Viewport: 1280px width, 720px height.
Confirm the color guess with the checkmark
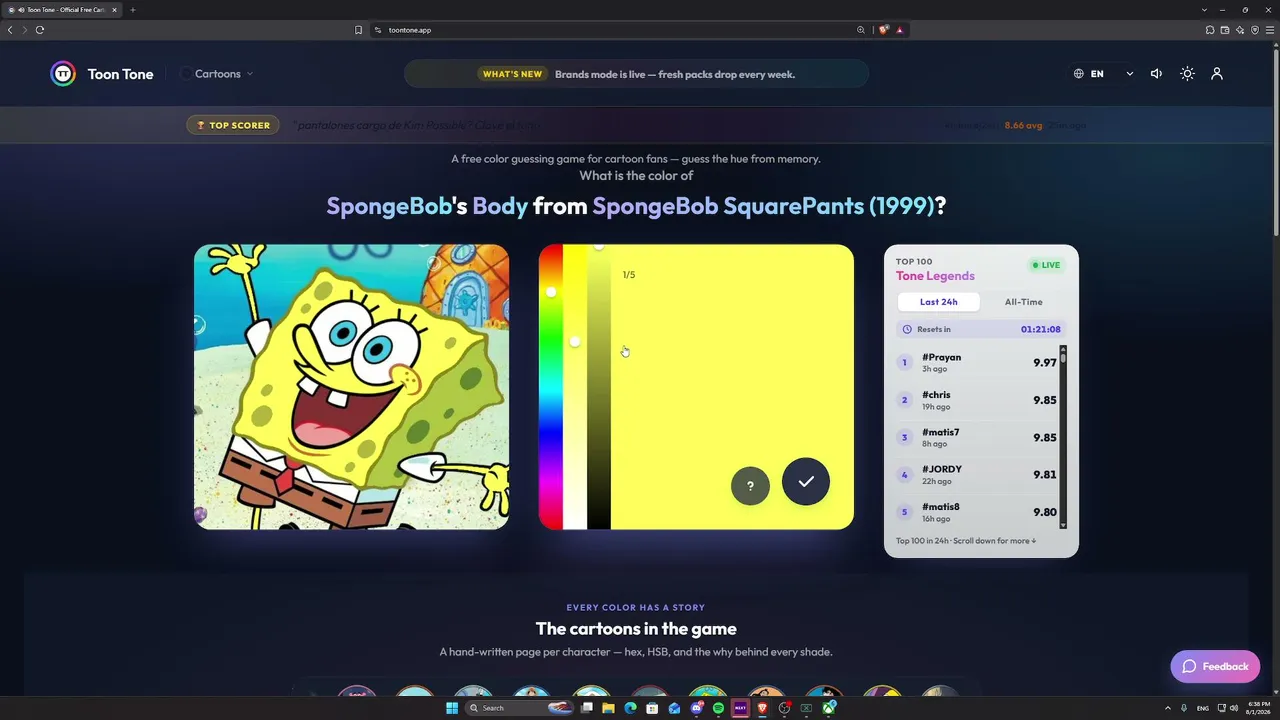tap(806, 482)
